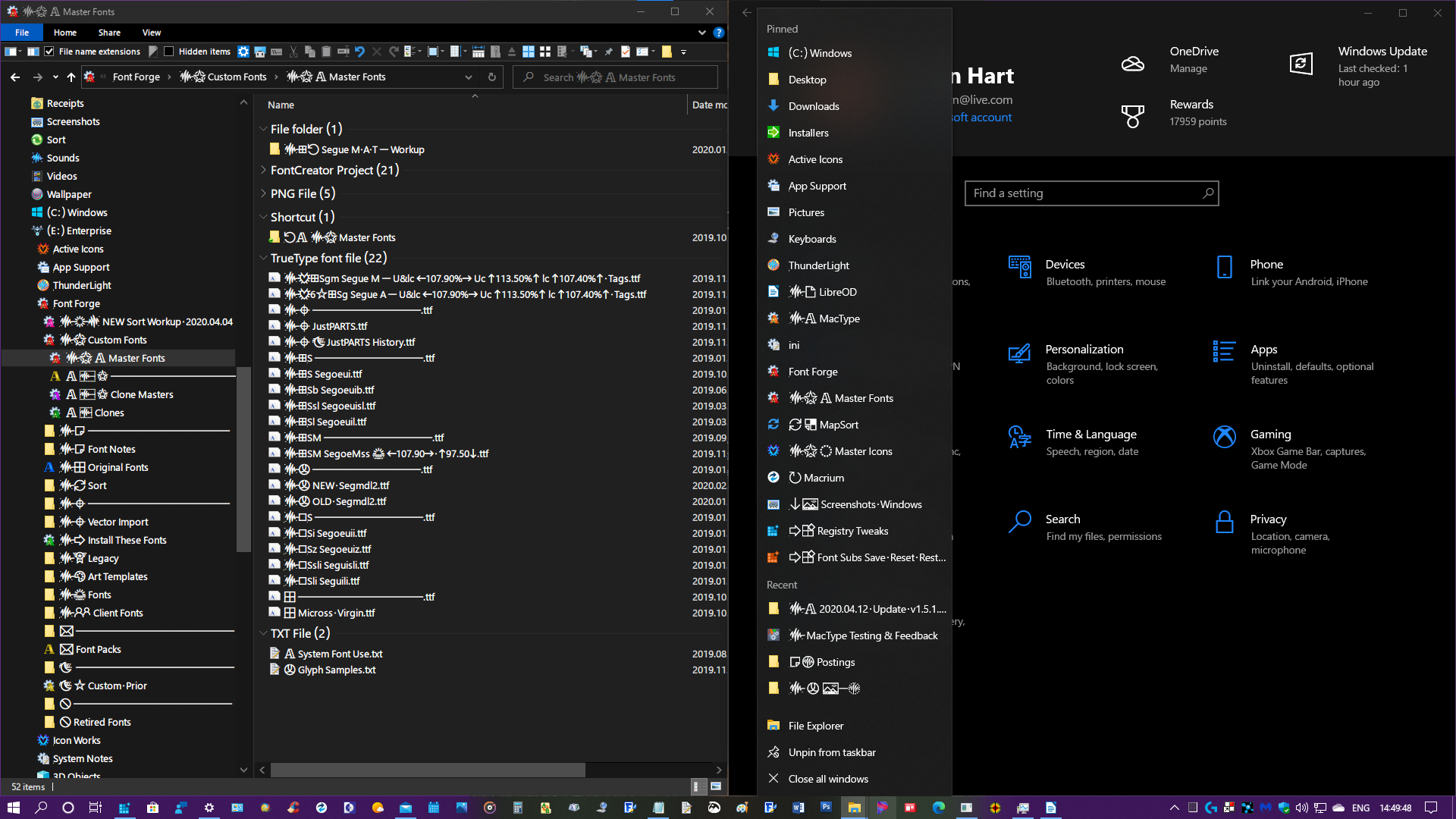Open File Explorer entry in jump list
The image size is (1456, 819).
(855, 726)
